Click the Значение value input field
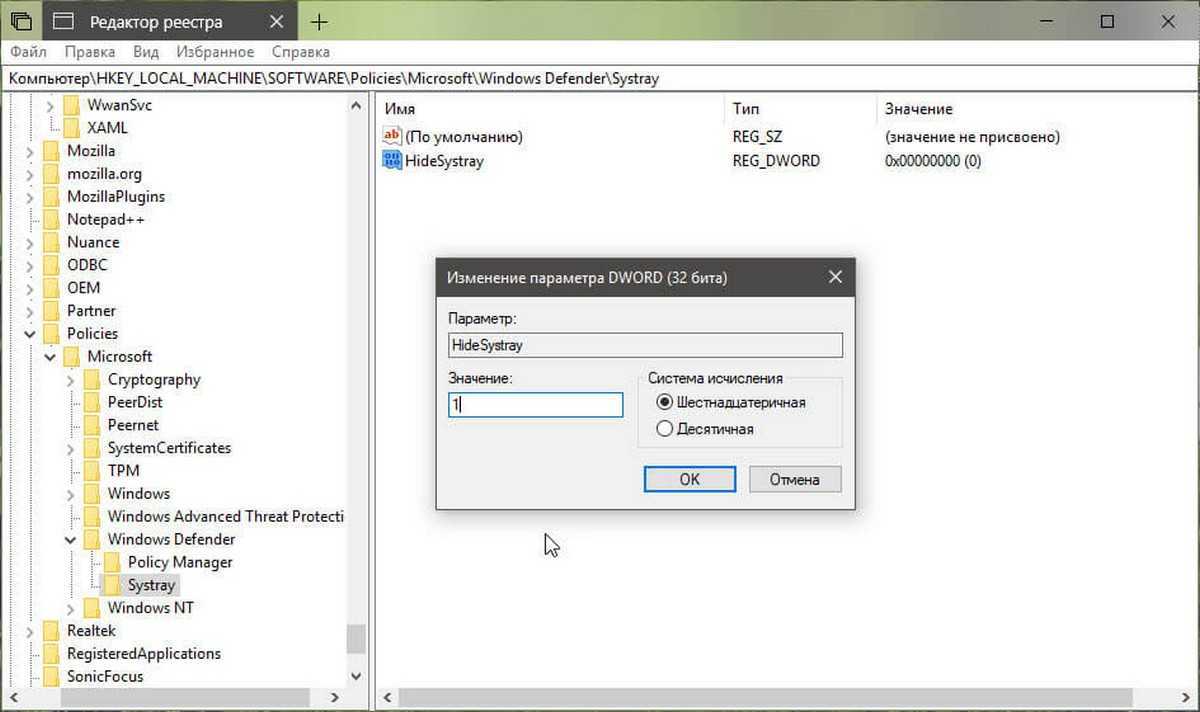This screenshot has height=712, width=1200. point(536,404)
